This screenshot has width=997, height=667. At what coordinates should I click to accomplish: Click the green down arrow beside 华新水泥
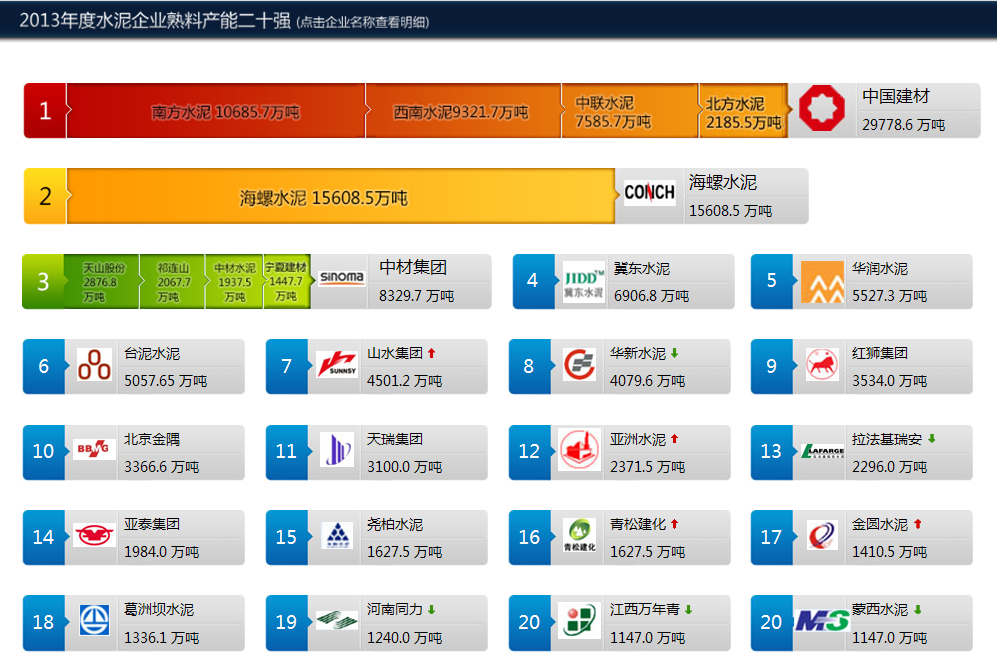(675, 353)
